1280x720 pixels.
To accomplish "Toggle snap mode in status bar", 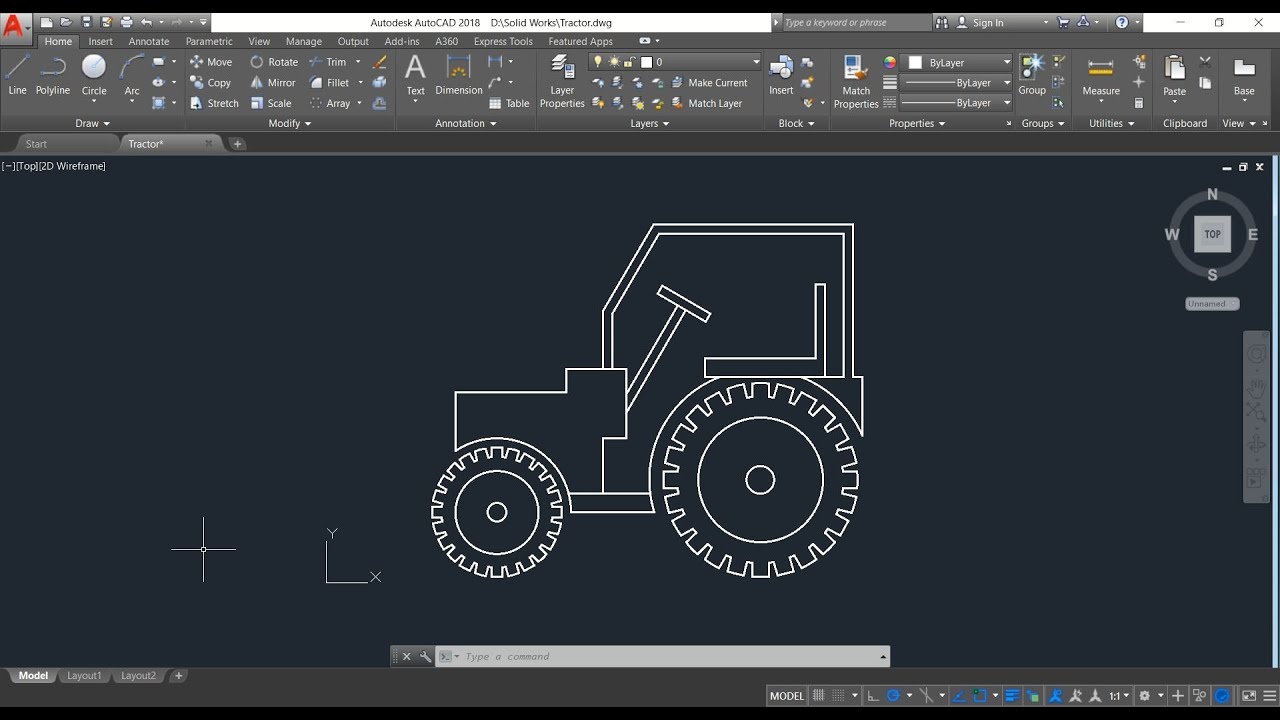I will pyautogui.click(x=840, y=696).
